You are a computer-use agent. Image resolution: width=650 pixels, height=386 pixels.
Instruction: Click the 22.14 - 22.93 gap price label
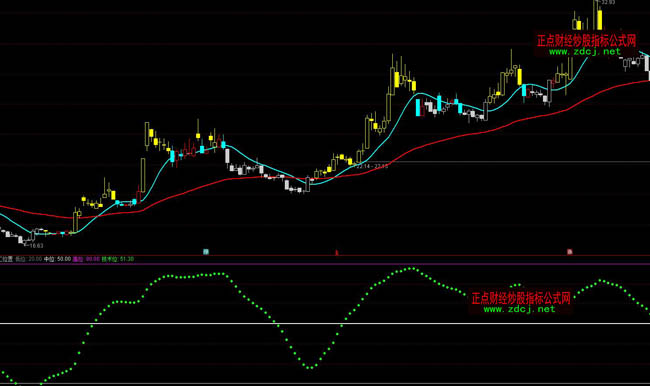[x=372, y=166]
